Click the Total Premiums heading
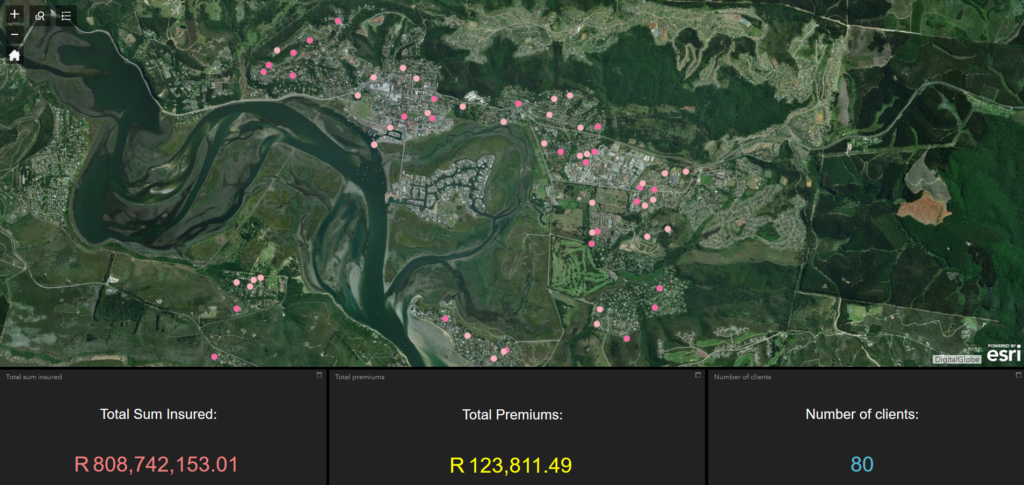 pyautogui.click(x=512, y=414)
